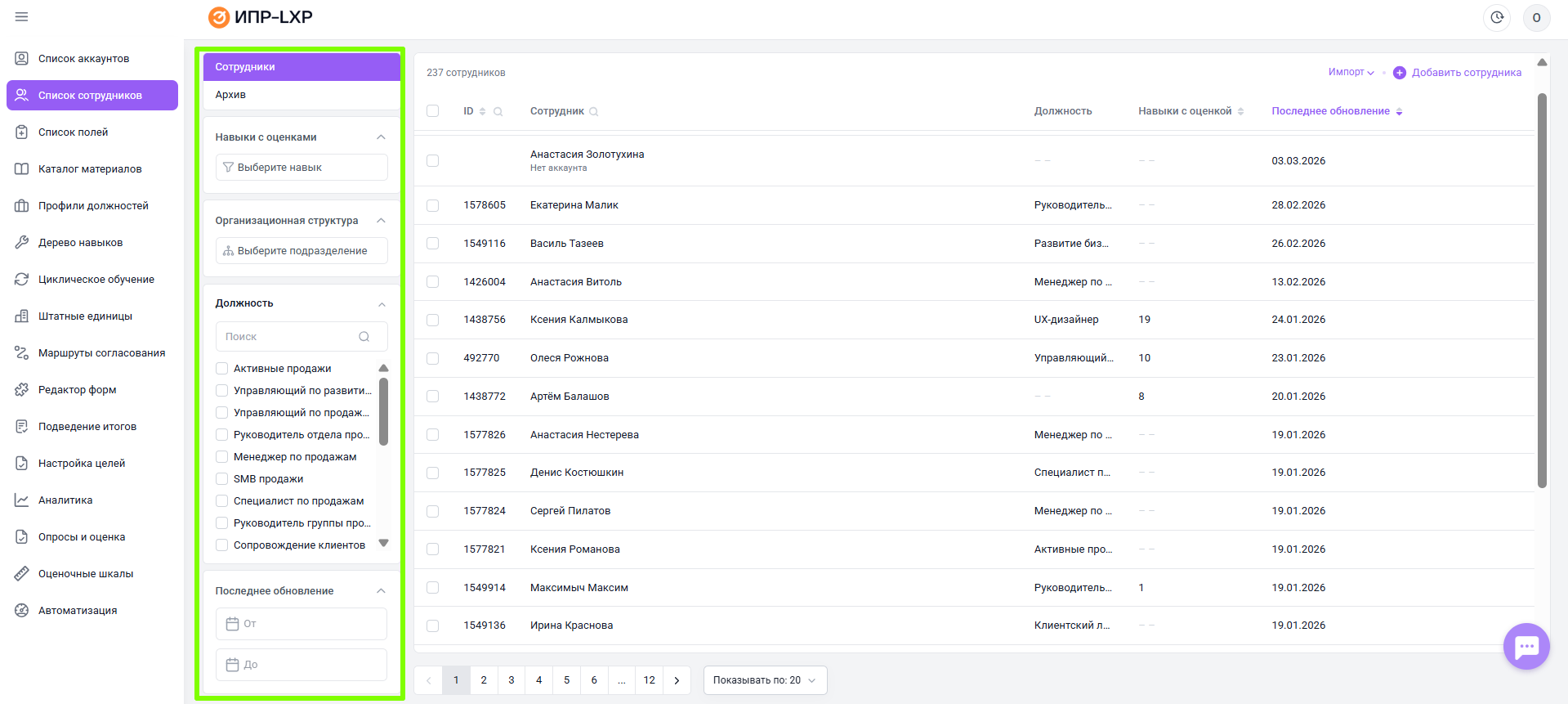Click the Поиск field in Должность filter
The width and height of the screenshot is (1568, 704).
[302, 337]
